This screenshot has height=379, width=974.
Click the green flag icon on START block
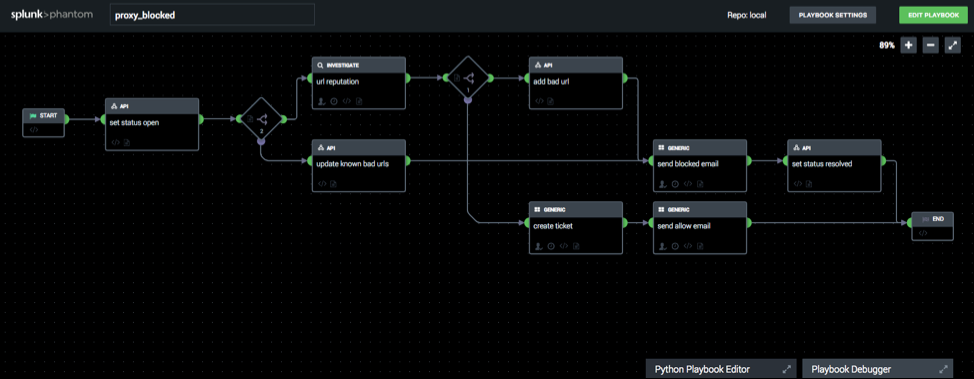point(33,116)
